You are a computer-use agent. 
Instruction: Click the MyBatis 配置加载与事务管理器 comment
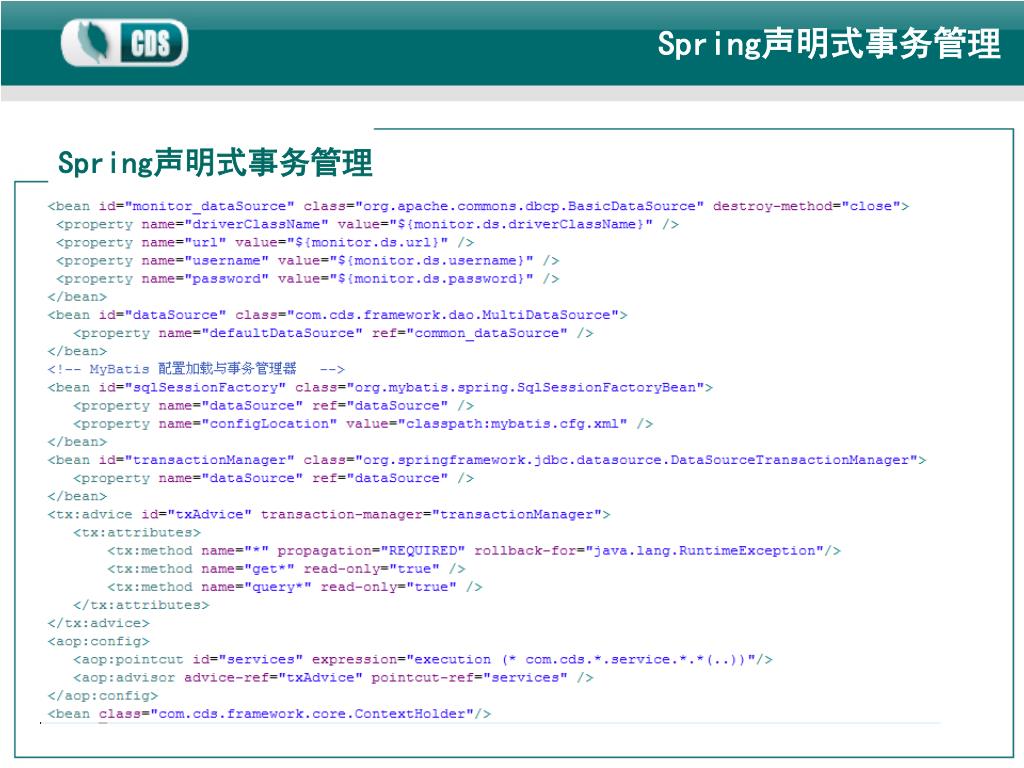[x=196, y=369]
